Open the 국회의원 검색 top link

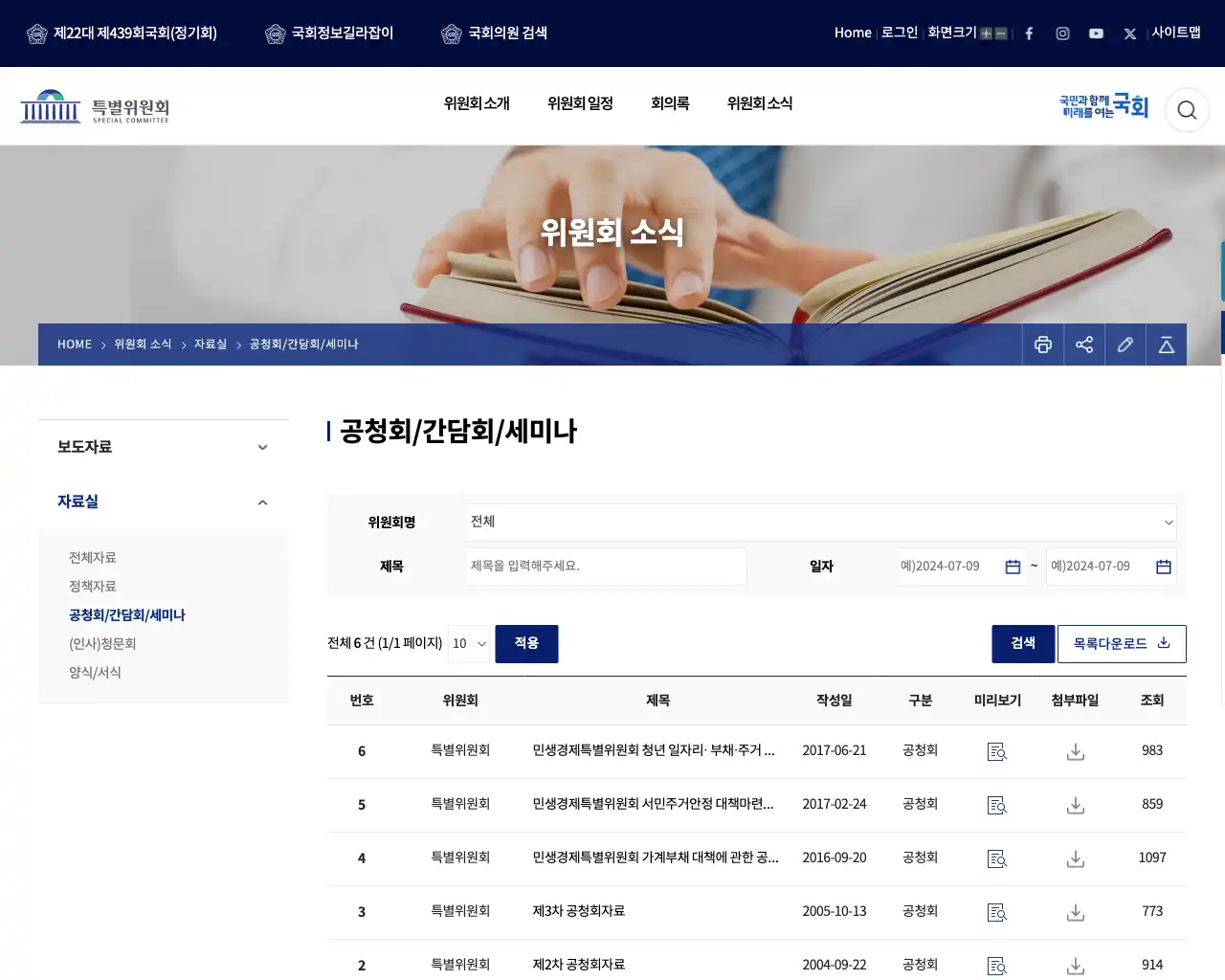495,33
